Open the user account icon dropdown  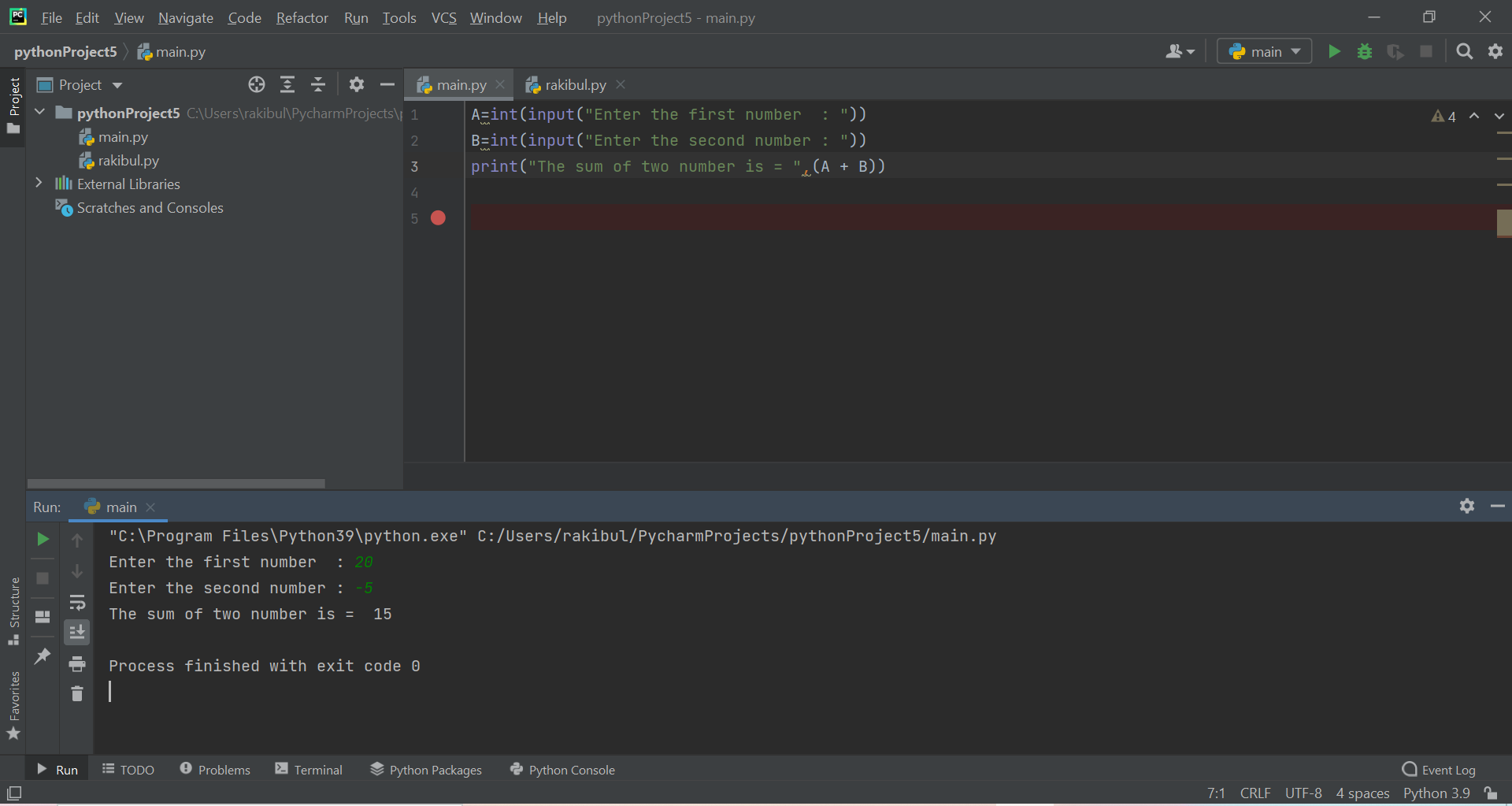[x=1180, y=51]
